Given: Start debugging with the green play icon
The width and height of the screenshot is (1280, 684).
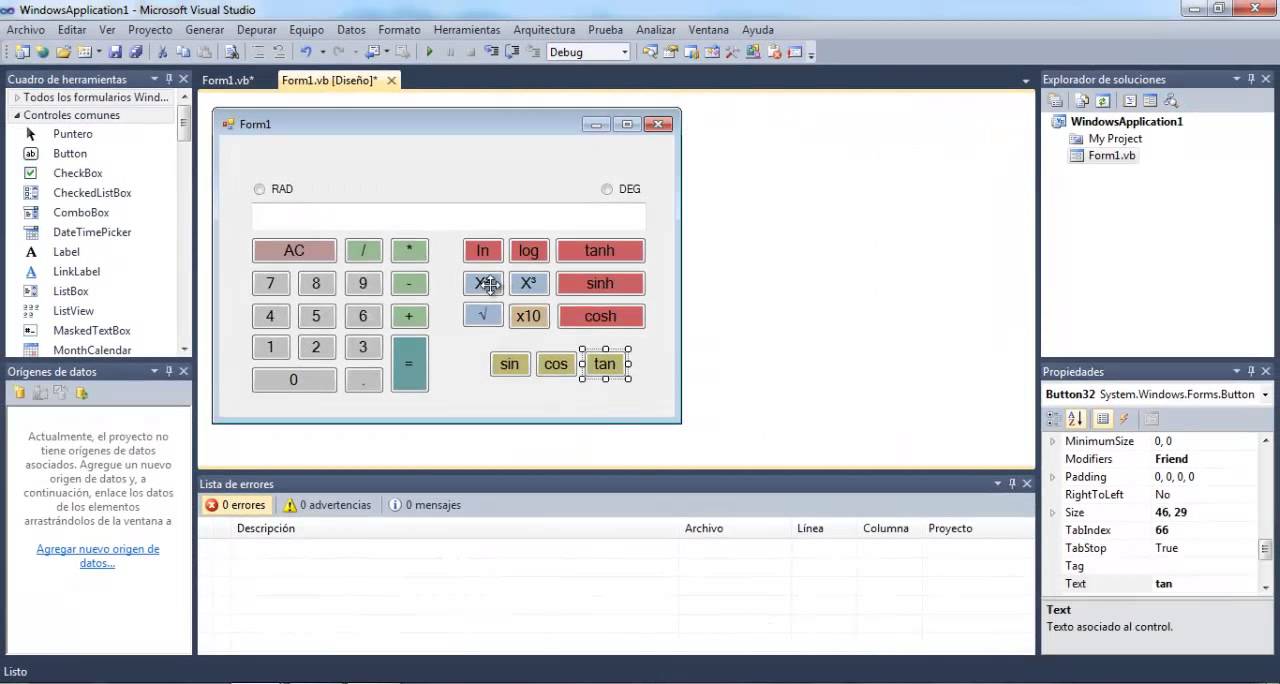Looking at the screenshot, I should click(429, 52).
